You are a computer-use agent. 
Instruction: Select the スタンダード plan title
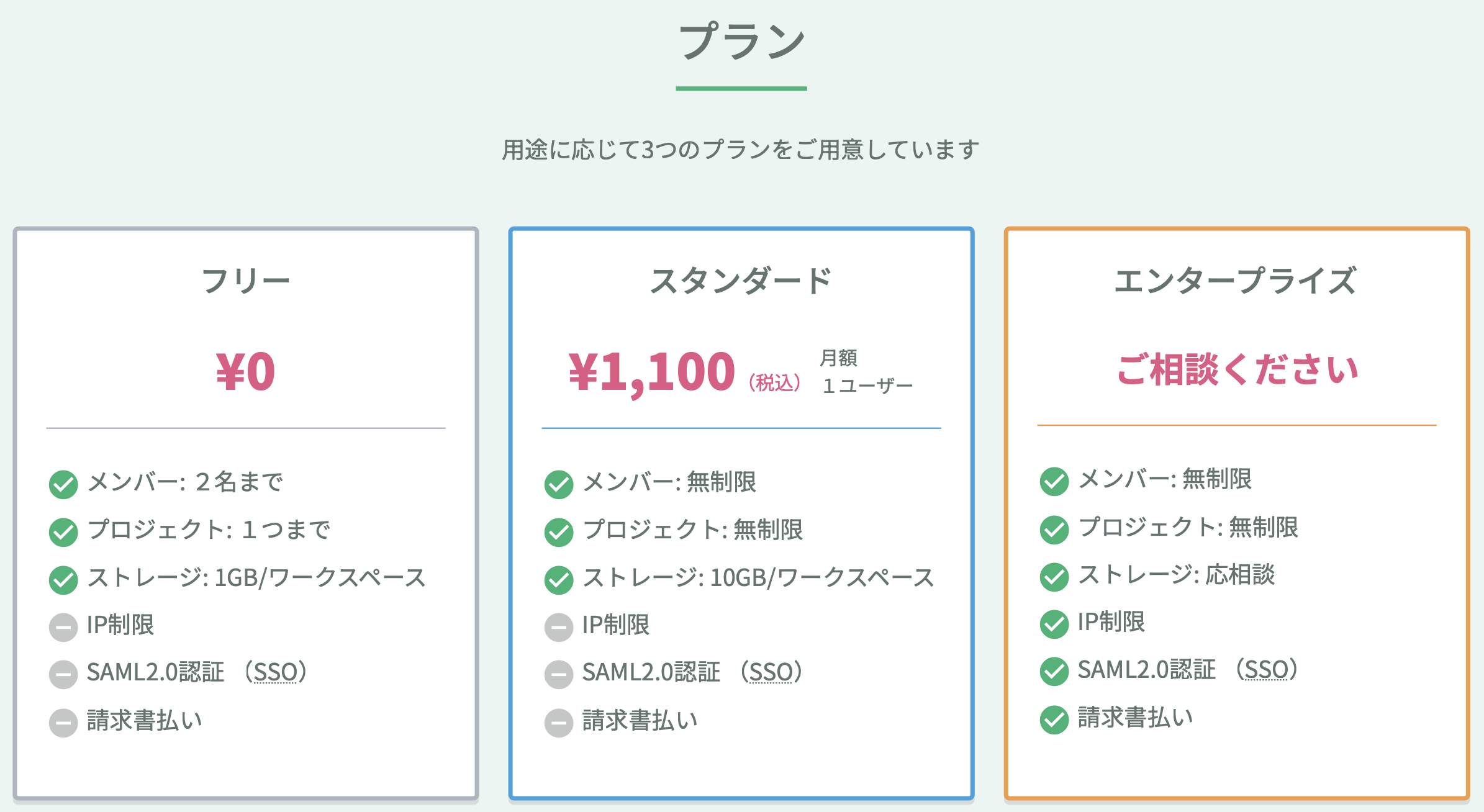(741, 281)
